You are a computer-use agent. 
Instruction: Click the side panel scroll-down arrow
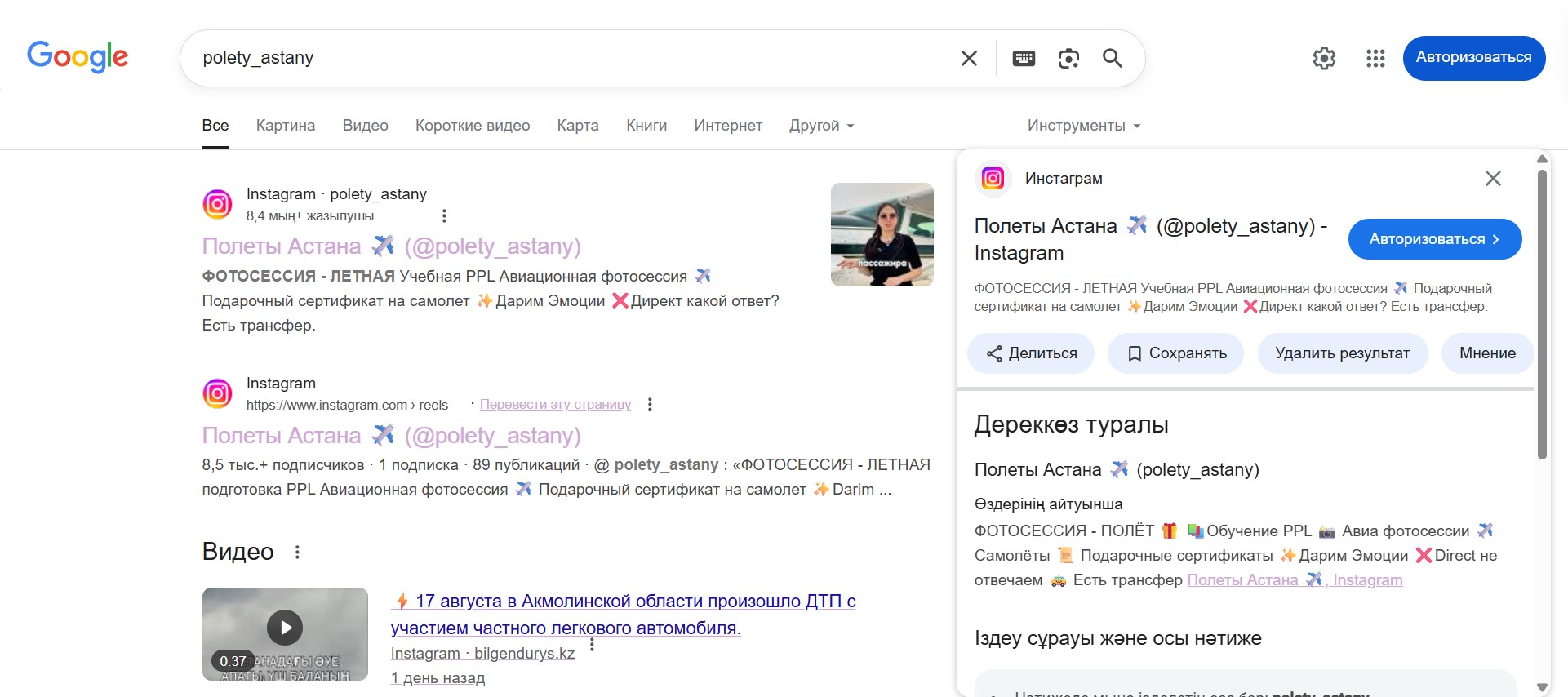(x=1542, y=687)
